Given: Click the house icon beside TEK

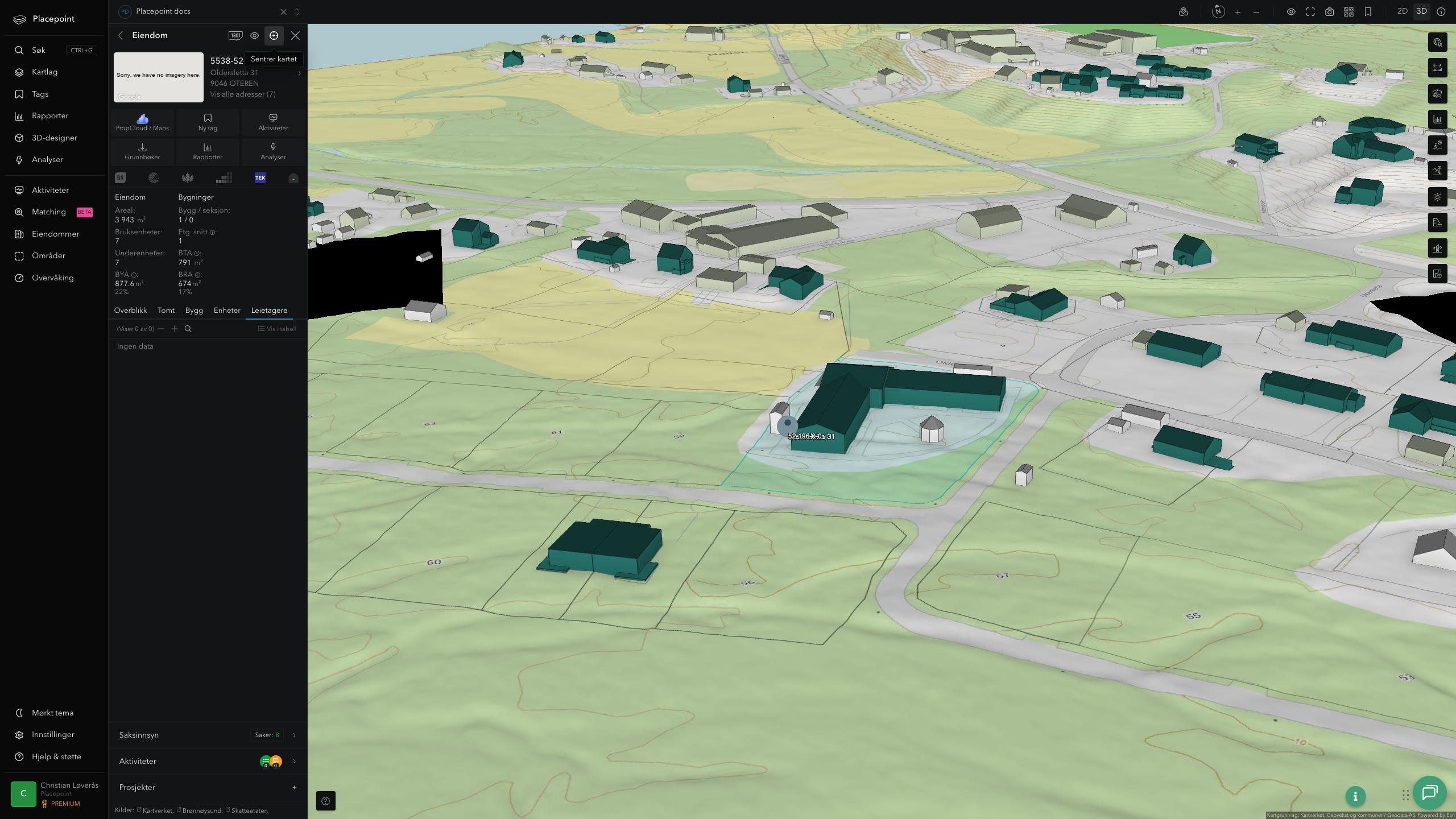Looking at the screenshot, I should [293, 178].
